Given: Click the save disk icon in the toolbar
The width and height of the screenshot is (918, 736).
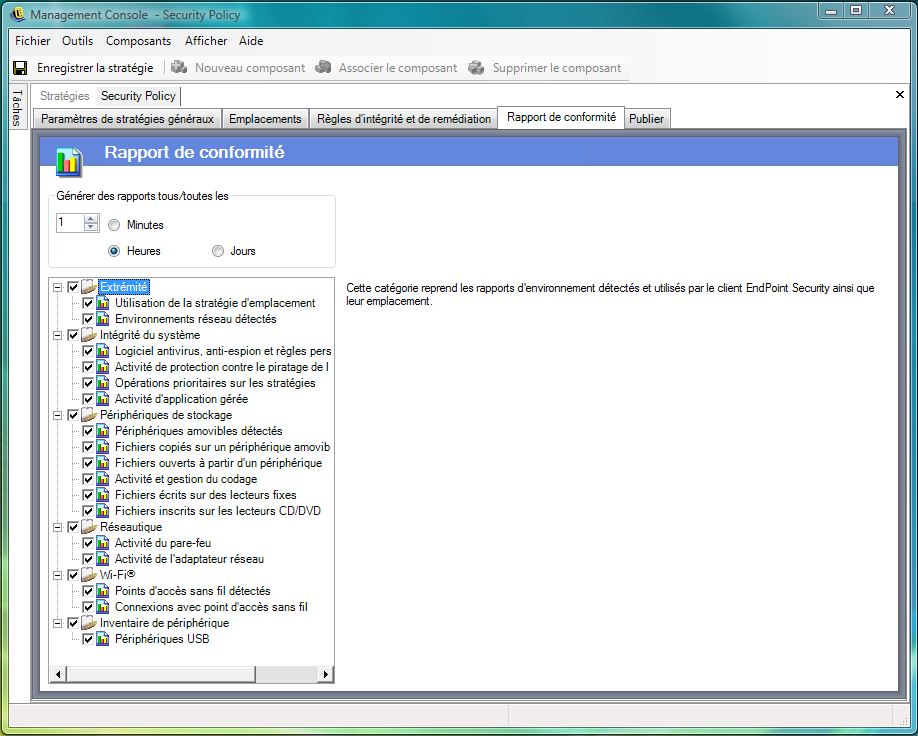Looking at the screenshot, I should tap(20, 68).
